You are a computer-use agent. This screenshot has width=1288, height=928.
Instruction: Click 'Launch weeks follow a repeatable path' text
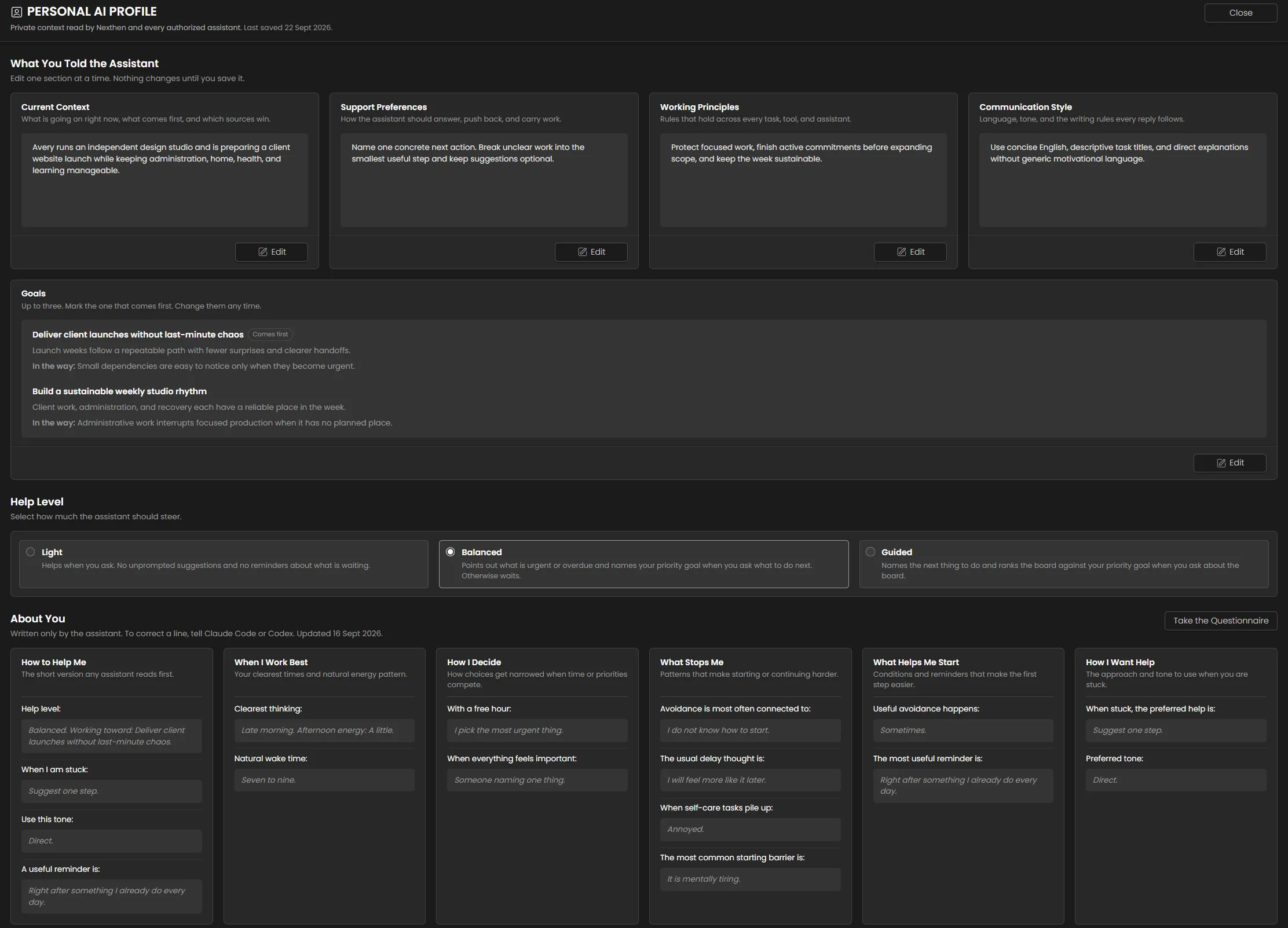[x=191, y=350]
